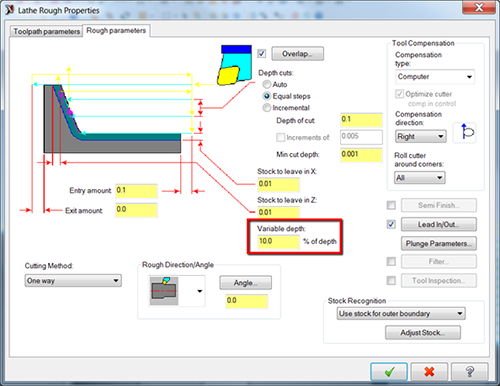Click the Mastercam logo in title bar

pos(9,10)
